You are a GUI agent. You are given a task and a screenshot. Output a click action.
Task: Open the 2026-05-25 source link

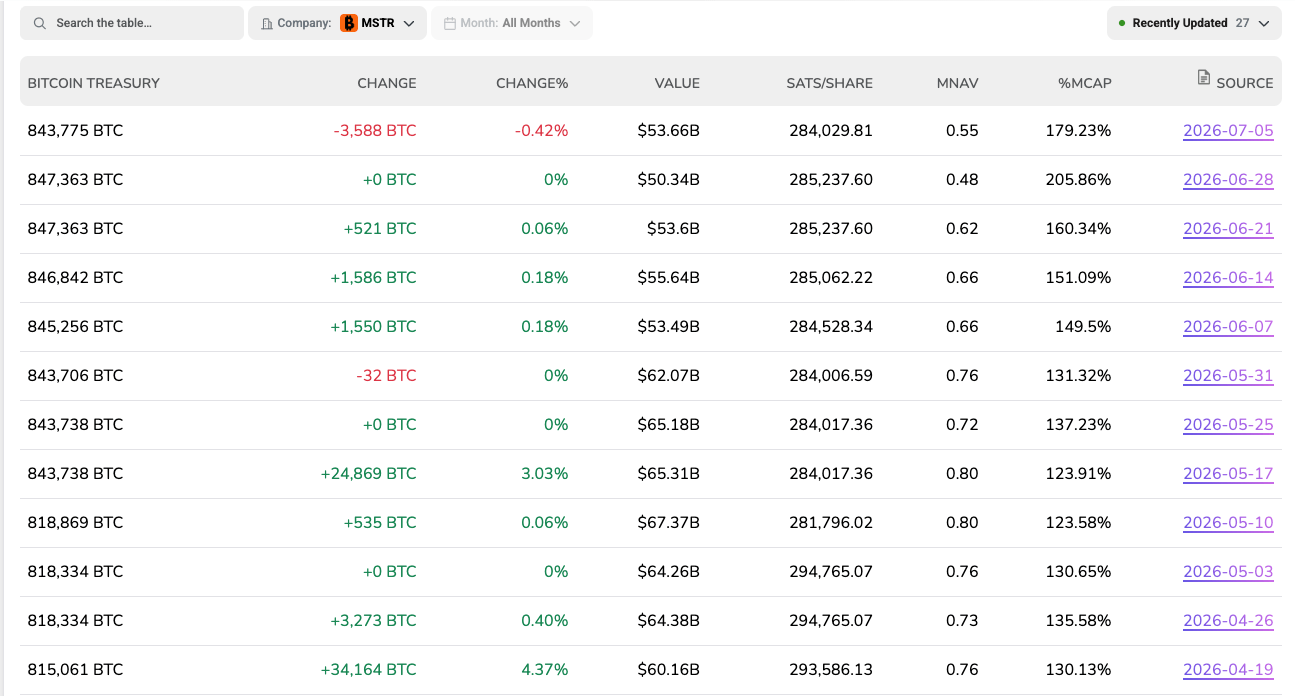[1228, 425]
